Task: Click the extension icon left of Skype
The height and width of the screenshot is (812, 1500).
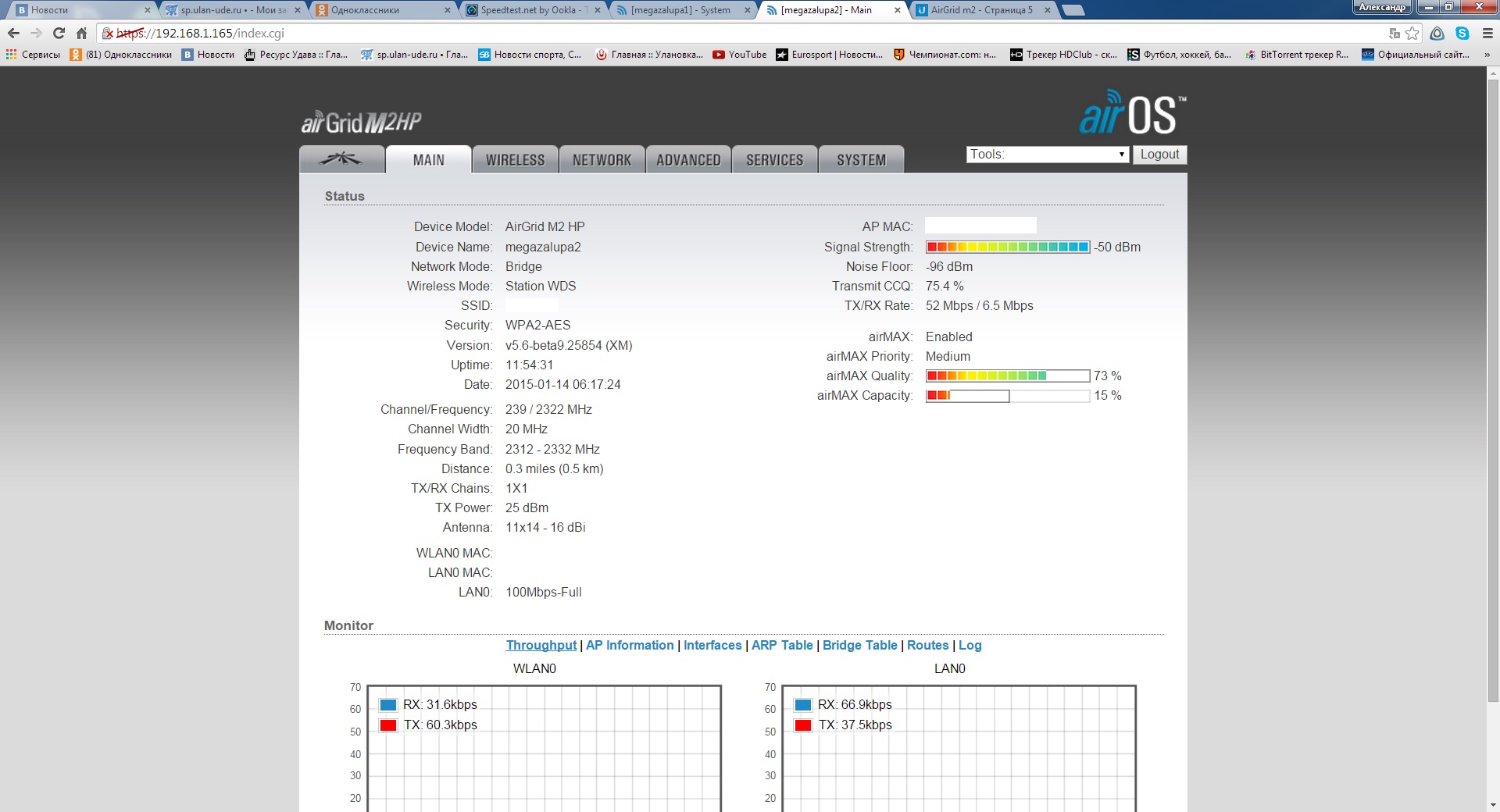Action: tap(1437, 34)
